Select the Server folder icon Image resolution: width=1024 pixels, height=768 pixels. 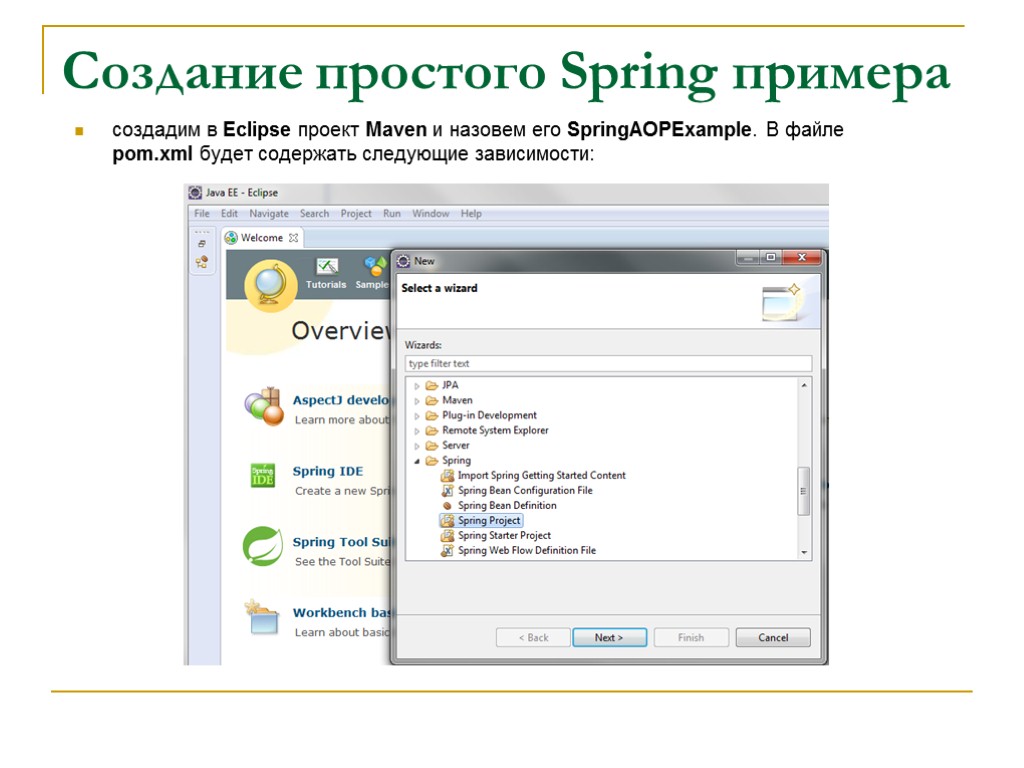pos(432,445)
